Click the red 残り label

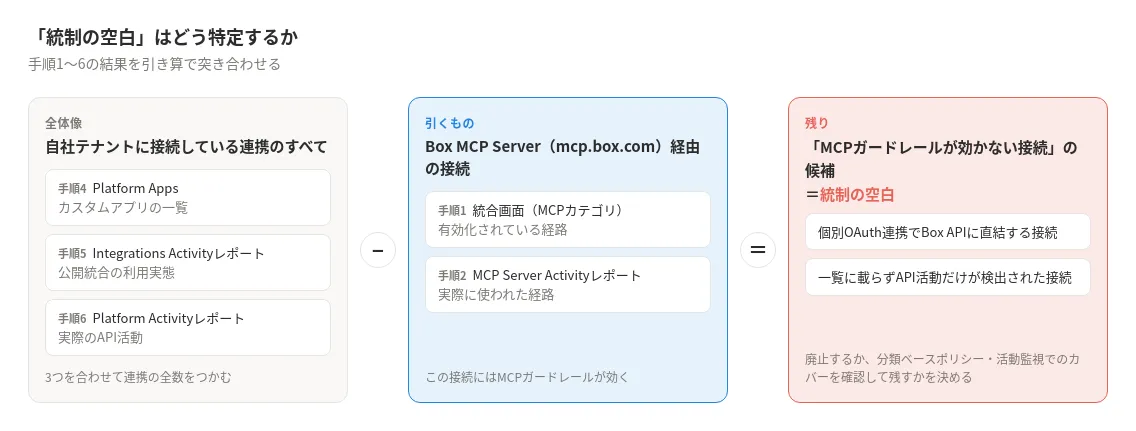[x=816, y=123]
